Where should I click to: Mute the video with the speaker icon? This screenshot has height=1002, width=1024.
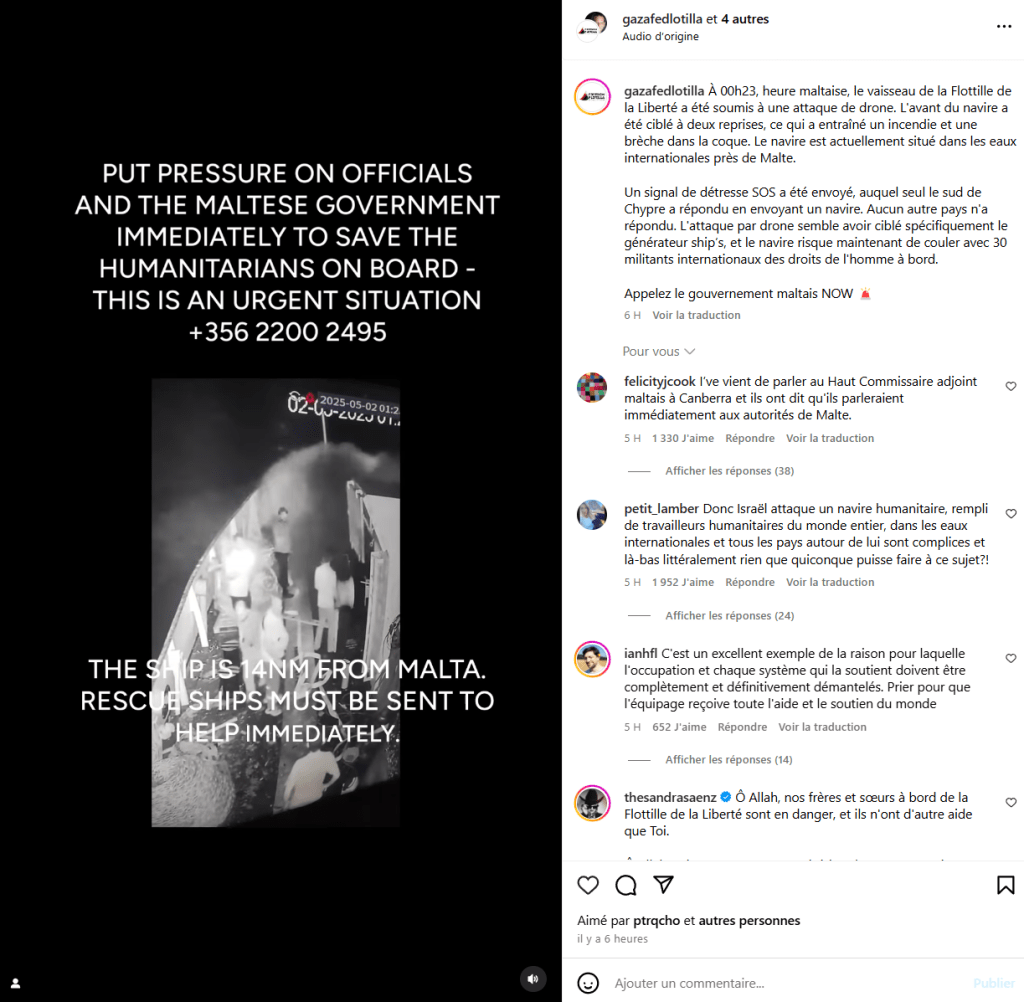coord(533,978)
